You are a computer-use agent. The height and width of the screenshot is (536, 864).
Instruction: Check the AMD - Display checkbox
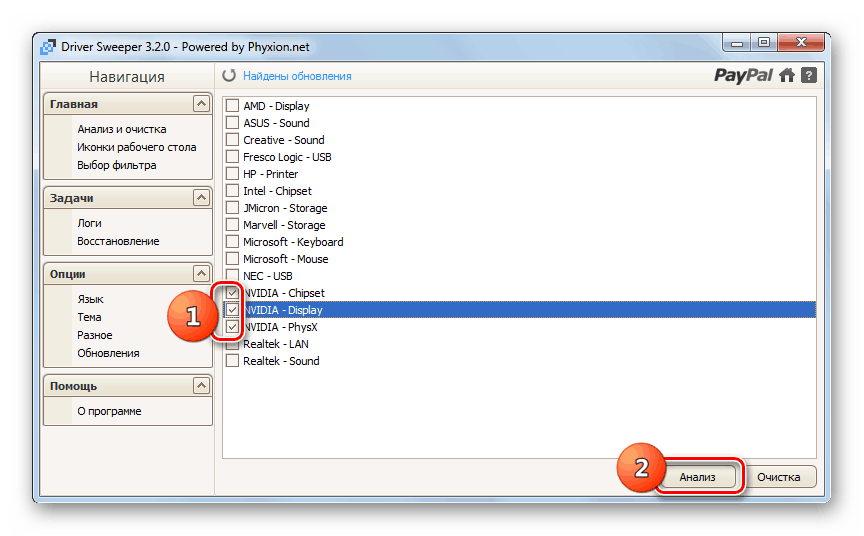[233, 105]
